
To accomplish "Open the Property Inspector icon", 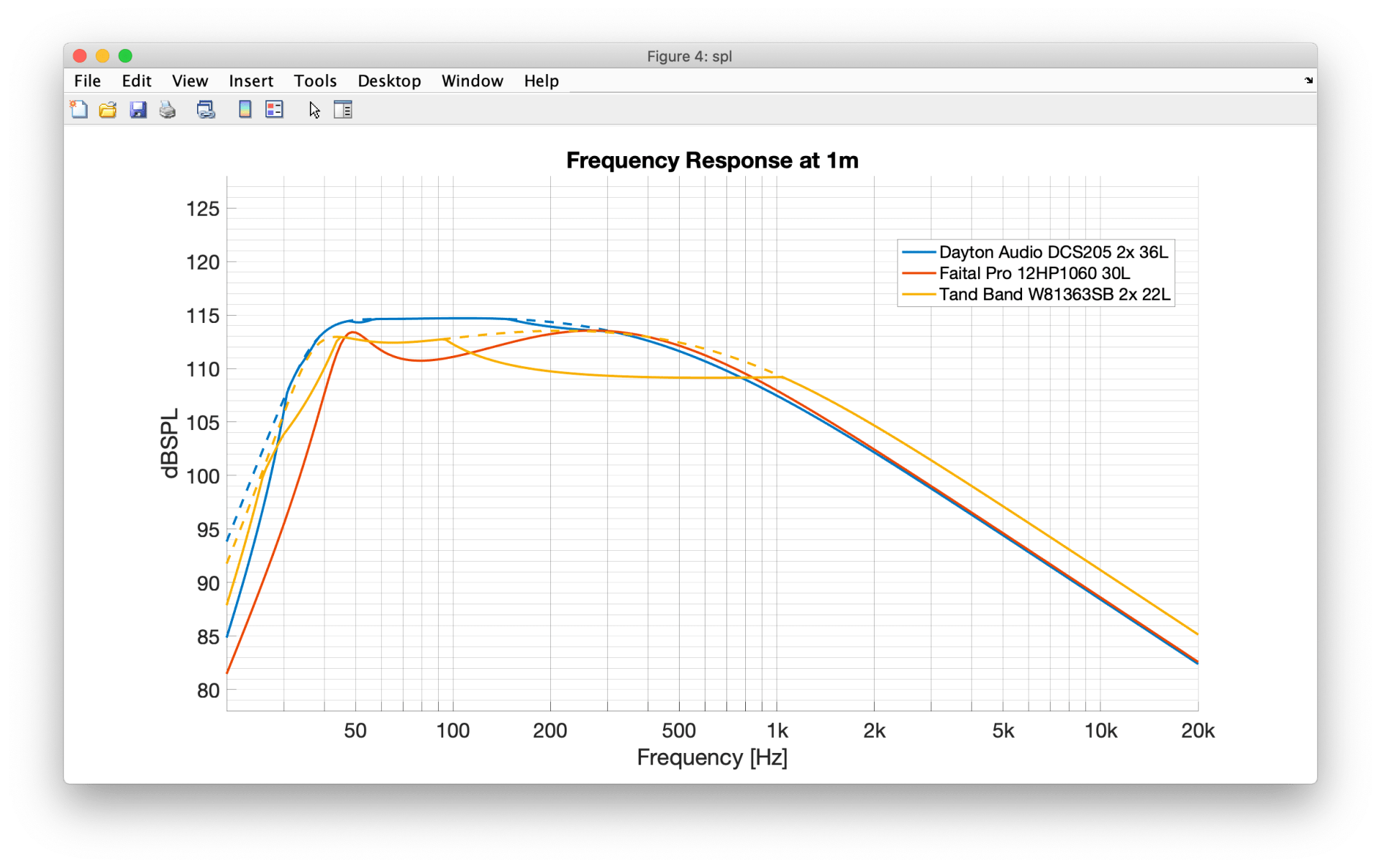I will click(343, 110).
